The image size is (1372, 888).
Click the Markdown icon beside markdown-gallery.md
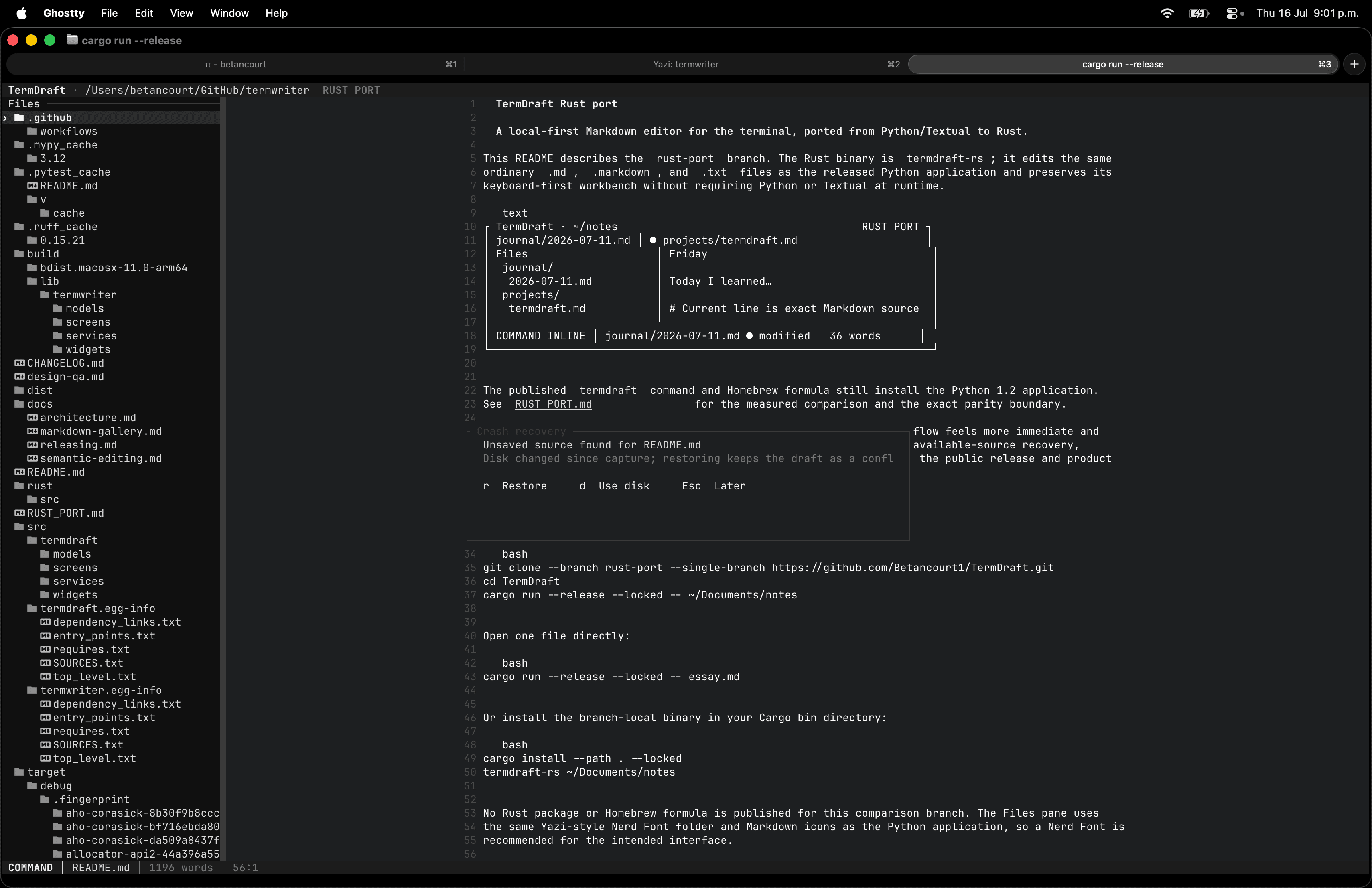[32, 431]
